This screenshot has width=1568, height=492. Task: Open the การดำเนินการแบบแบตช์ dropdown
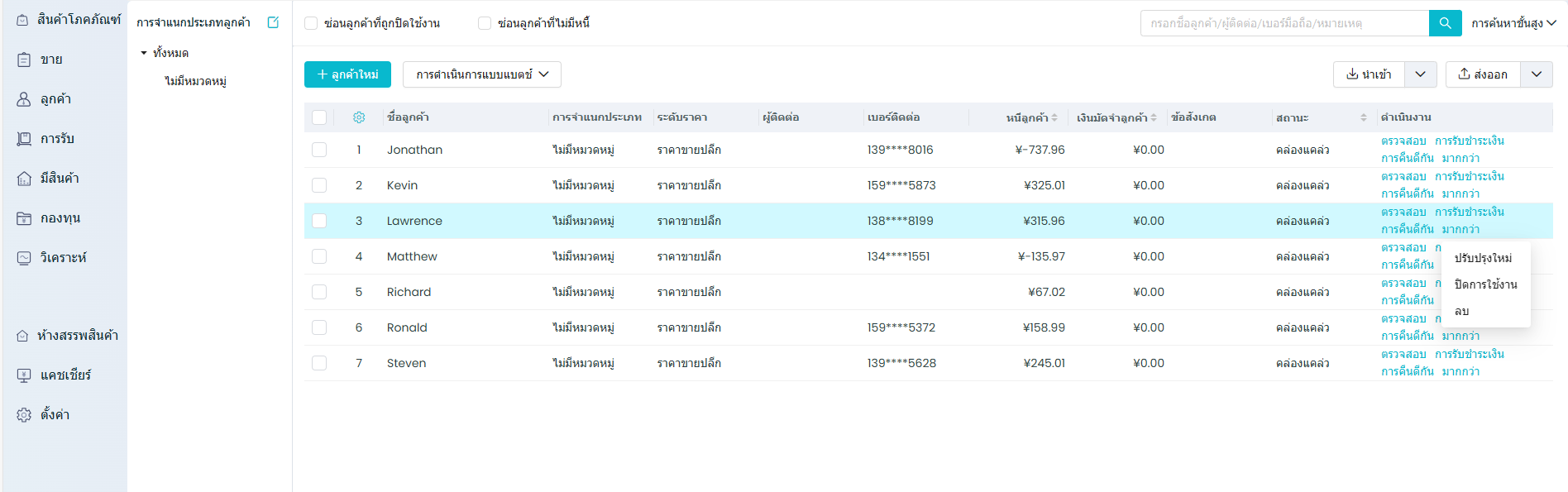pos(481,74)
